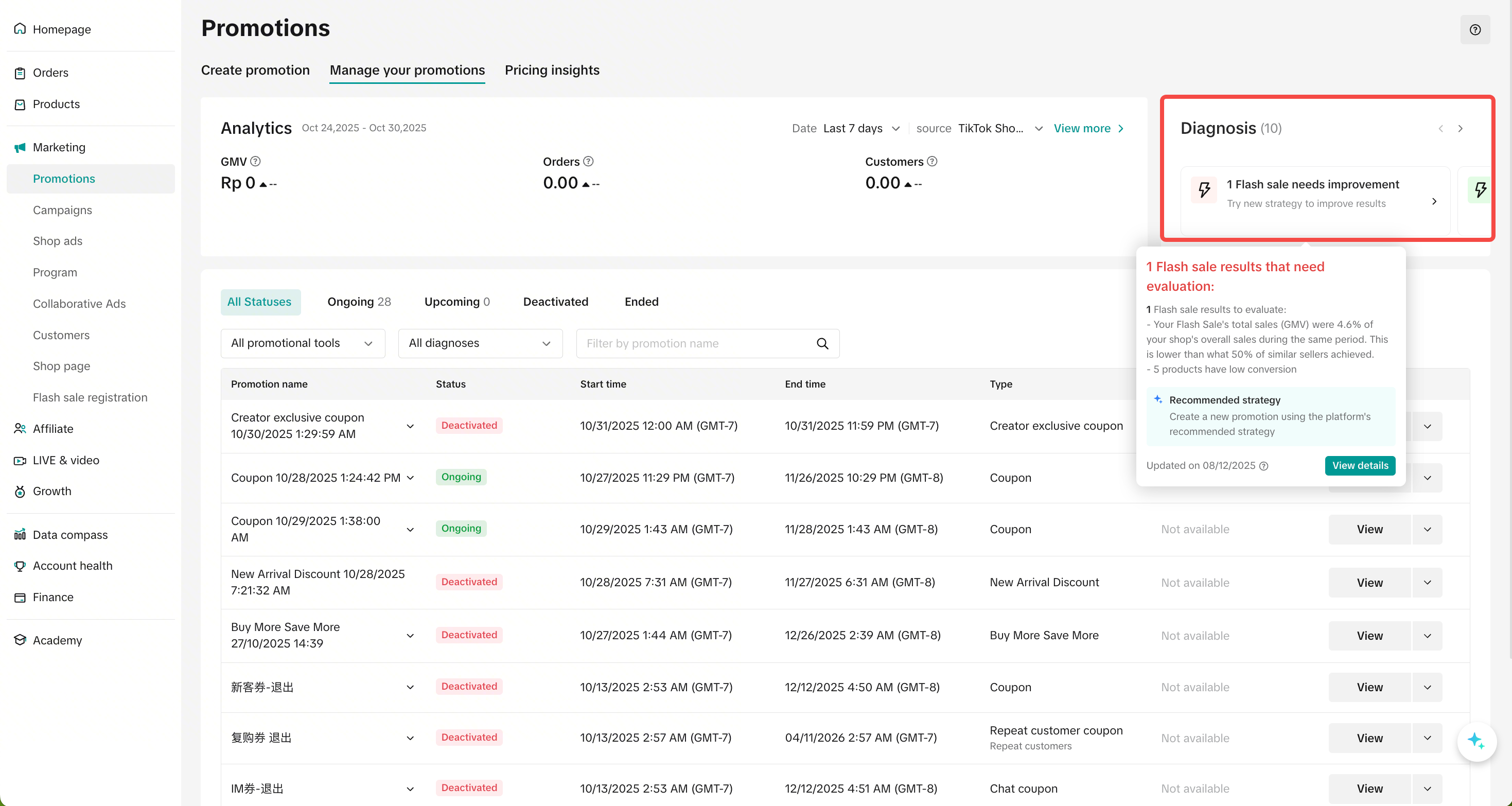This screenshot has height=806, width=1512.
Task: Switch to the Pricing insights tab
Action: (552, 71)
